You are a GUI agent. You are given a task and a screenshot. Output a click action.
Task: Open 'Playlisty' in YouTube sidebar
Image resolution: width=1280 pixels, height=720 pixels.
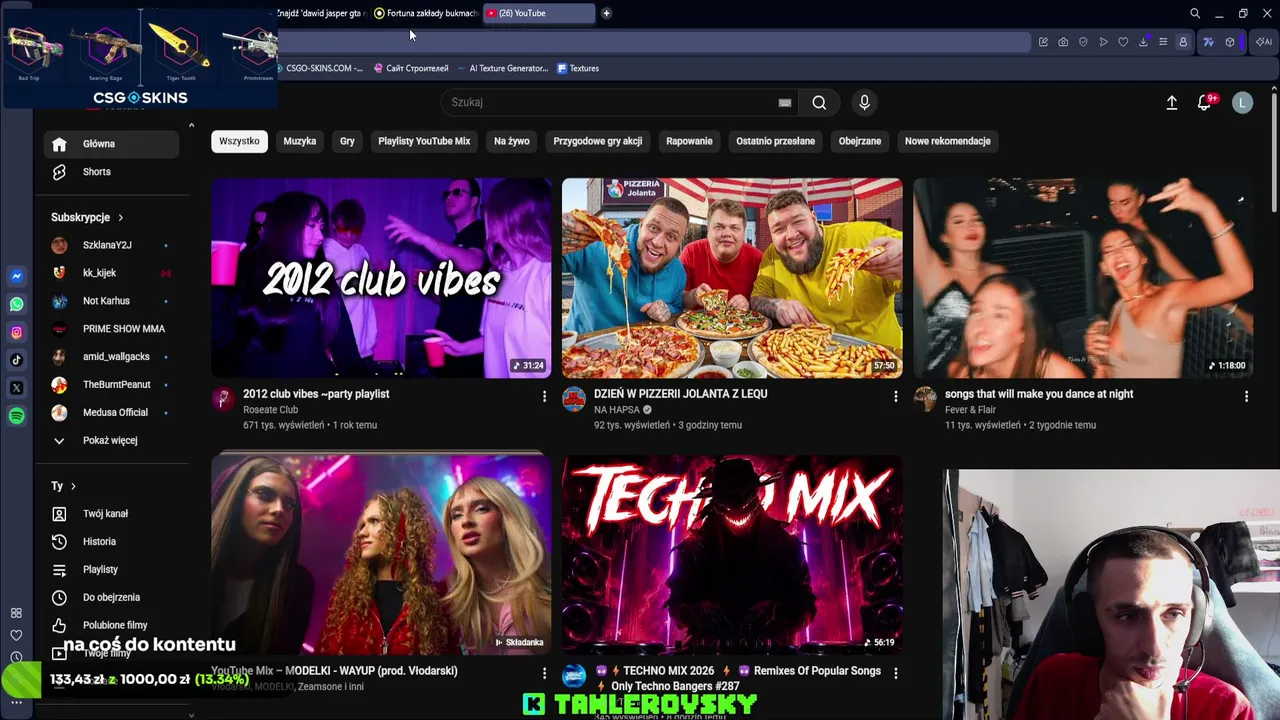111,569
